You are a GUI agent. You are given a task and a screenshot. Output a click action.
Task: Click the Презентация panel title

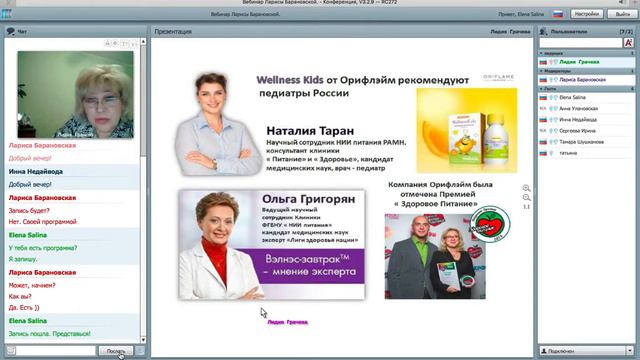pyautogui.click(x=173, y=31)
